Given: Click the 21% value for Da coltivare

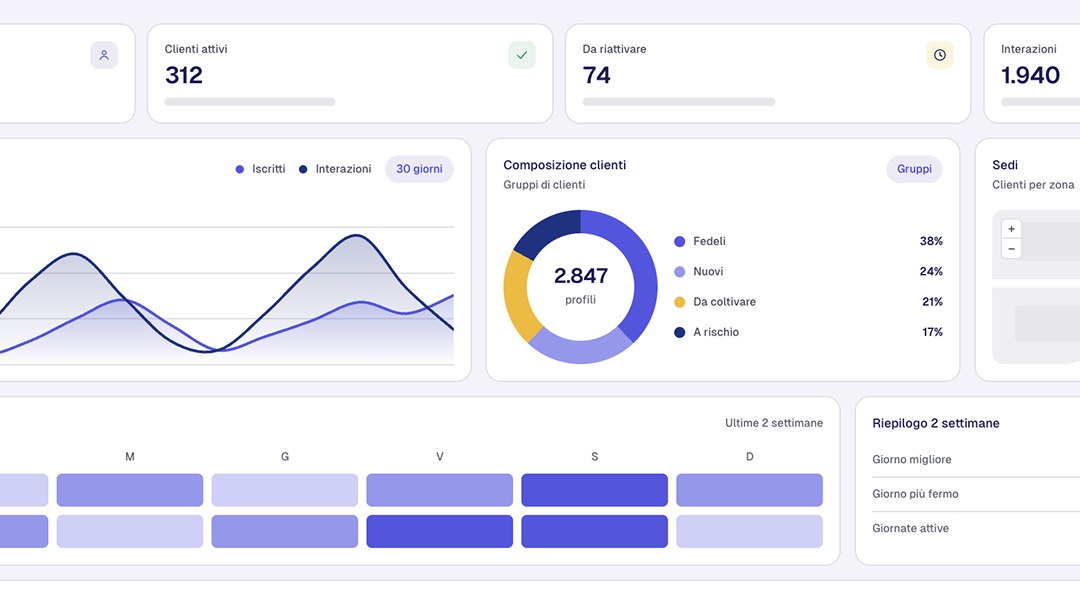Looking at the screenshot, I should [x=933, y=302].
